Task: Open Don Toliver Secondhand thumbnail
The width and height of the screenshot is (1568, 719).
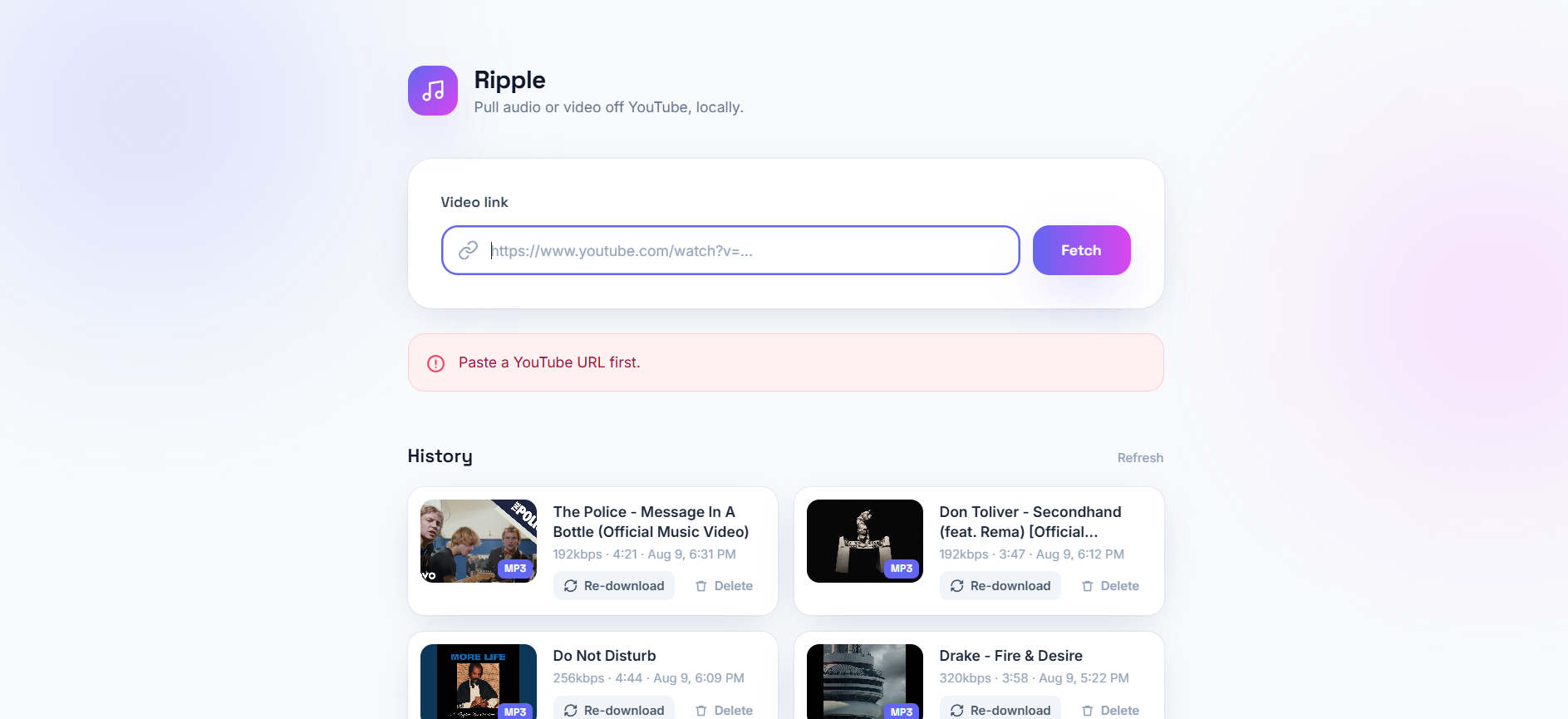Action: (865, 541)
